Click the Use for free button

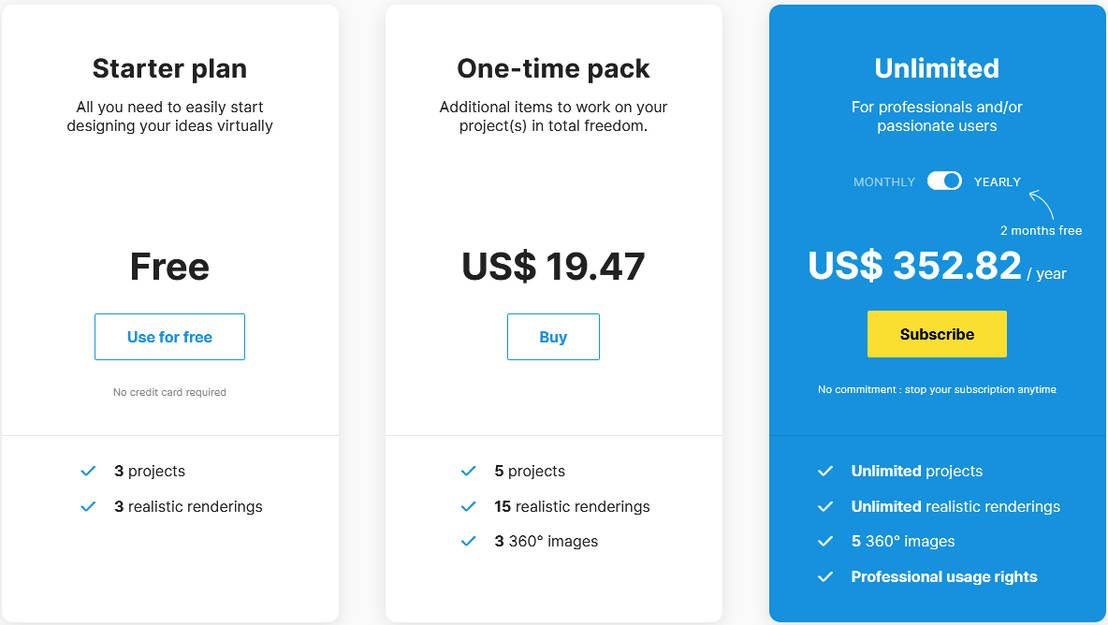point(169,337)
